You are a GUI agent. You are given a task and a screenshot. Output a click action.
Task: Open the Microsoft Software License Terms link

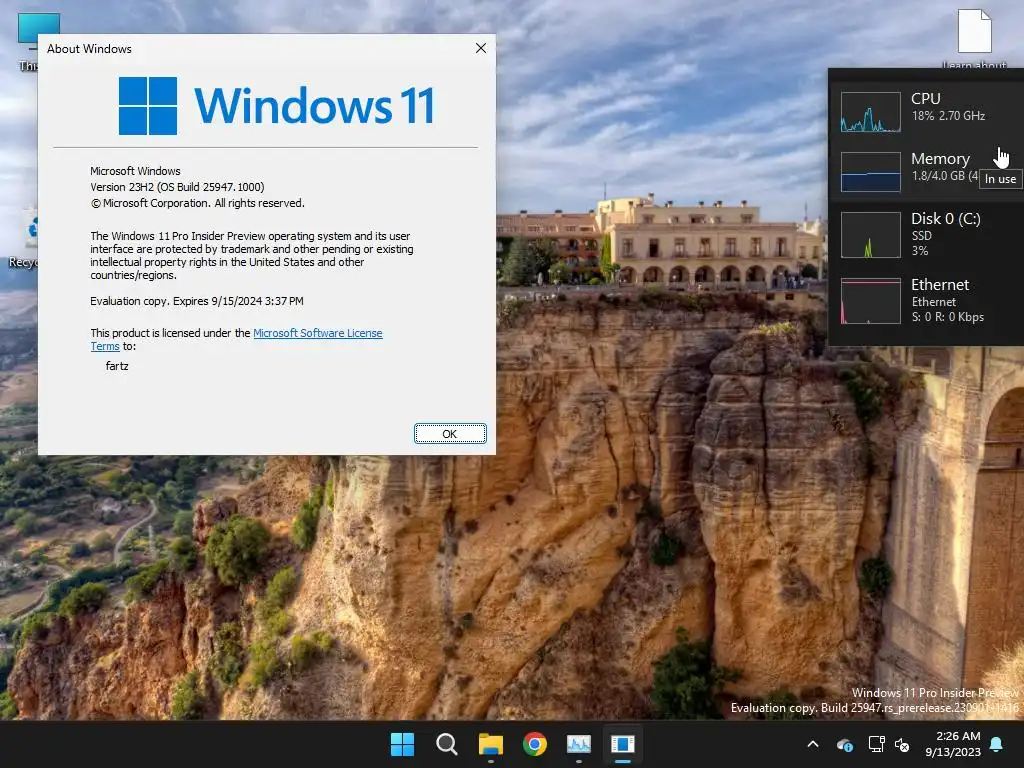pyautogui.click(x=317, y=333)
